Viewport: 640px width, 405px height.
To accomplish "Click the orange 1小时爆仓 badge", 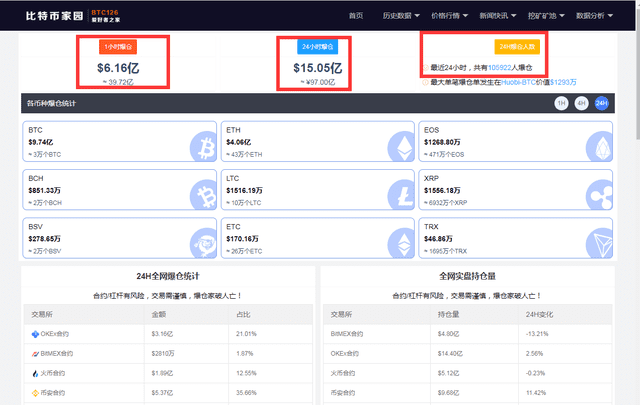I will [118, 47].
